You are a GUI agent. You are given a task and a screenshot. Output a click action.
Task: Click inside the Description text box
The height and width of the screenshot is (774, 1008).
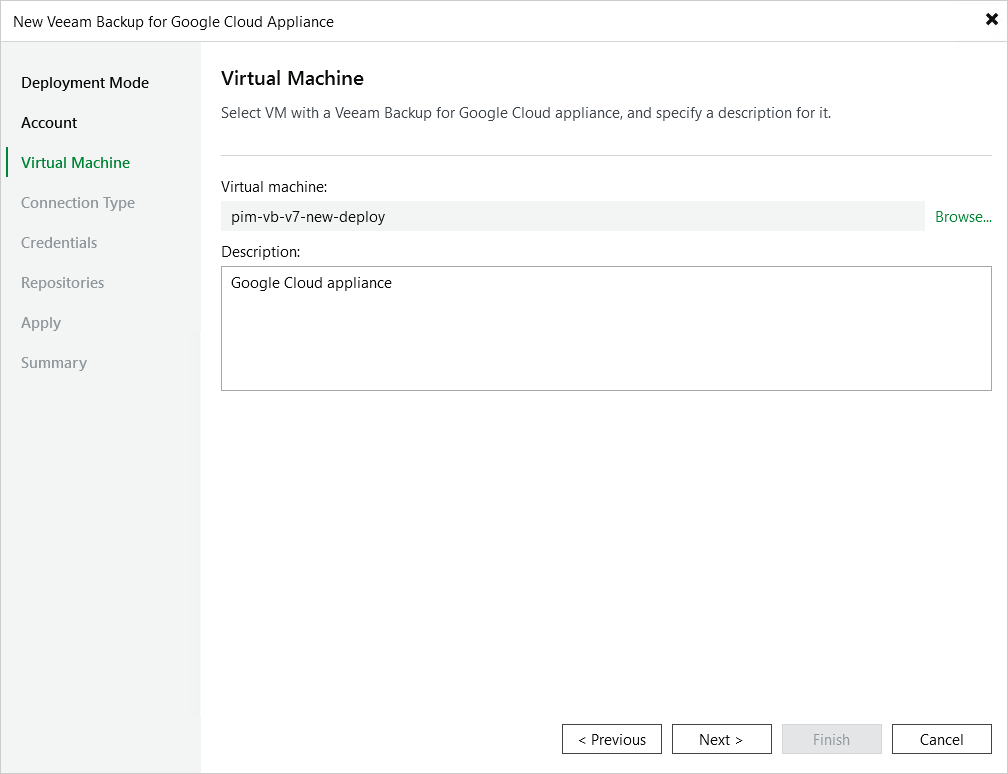pyautogui.click(x=606, y=328)
